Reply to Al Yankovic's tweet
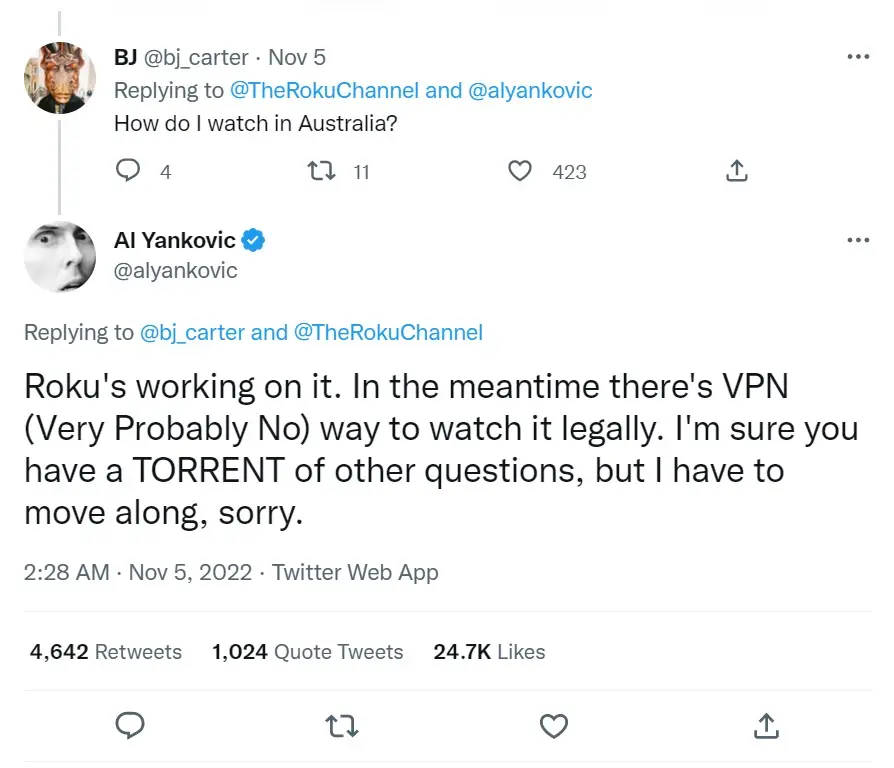Screen dimensions: 894x768 coord(130,726)
